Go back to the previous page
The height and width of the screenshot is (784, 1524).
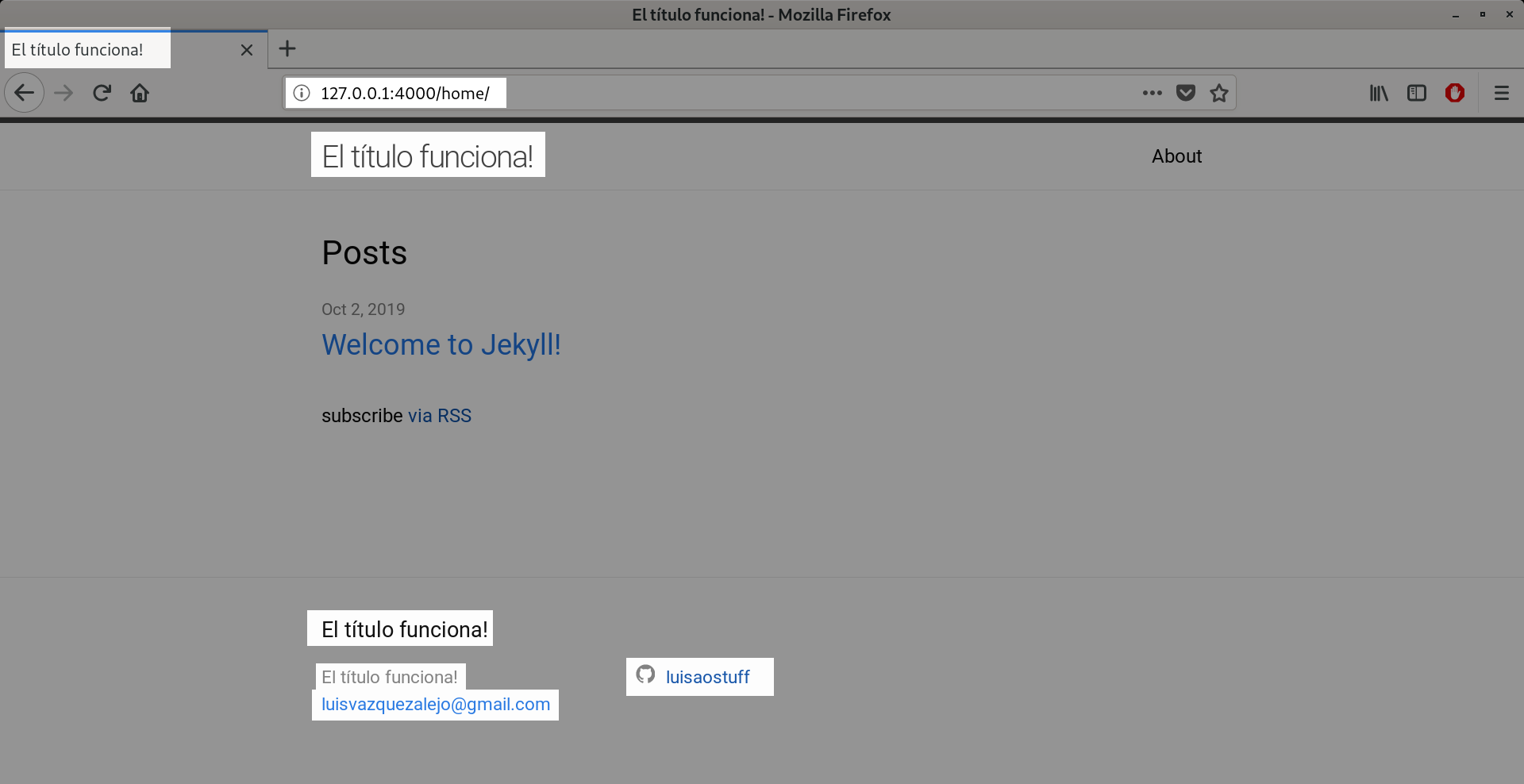(x=24, y=93)
